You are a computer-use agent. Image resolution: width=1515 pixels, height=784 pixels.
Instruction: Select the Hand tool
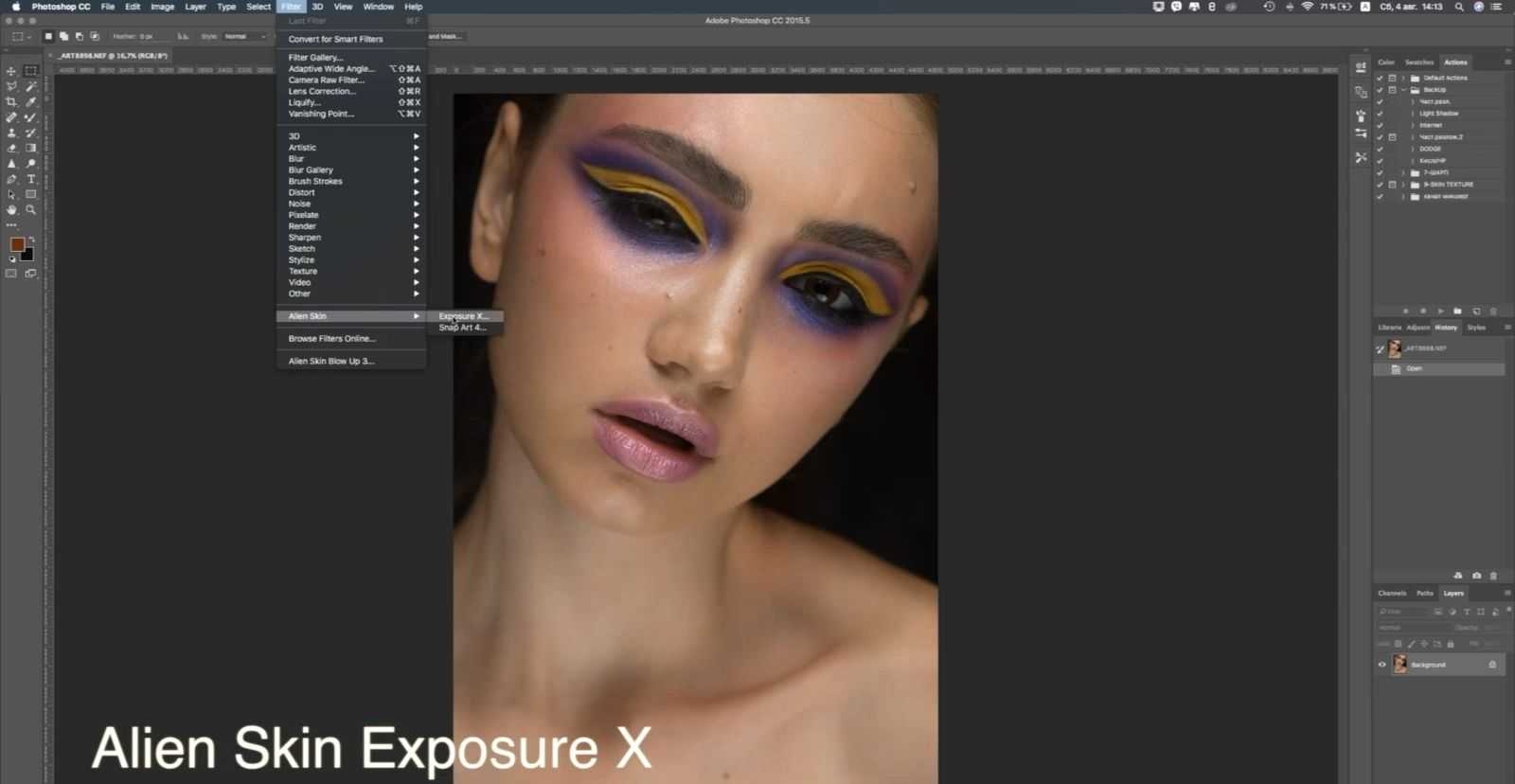coord(11,209)
